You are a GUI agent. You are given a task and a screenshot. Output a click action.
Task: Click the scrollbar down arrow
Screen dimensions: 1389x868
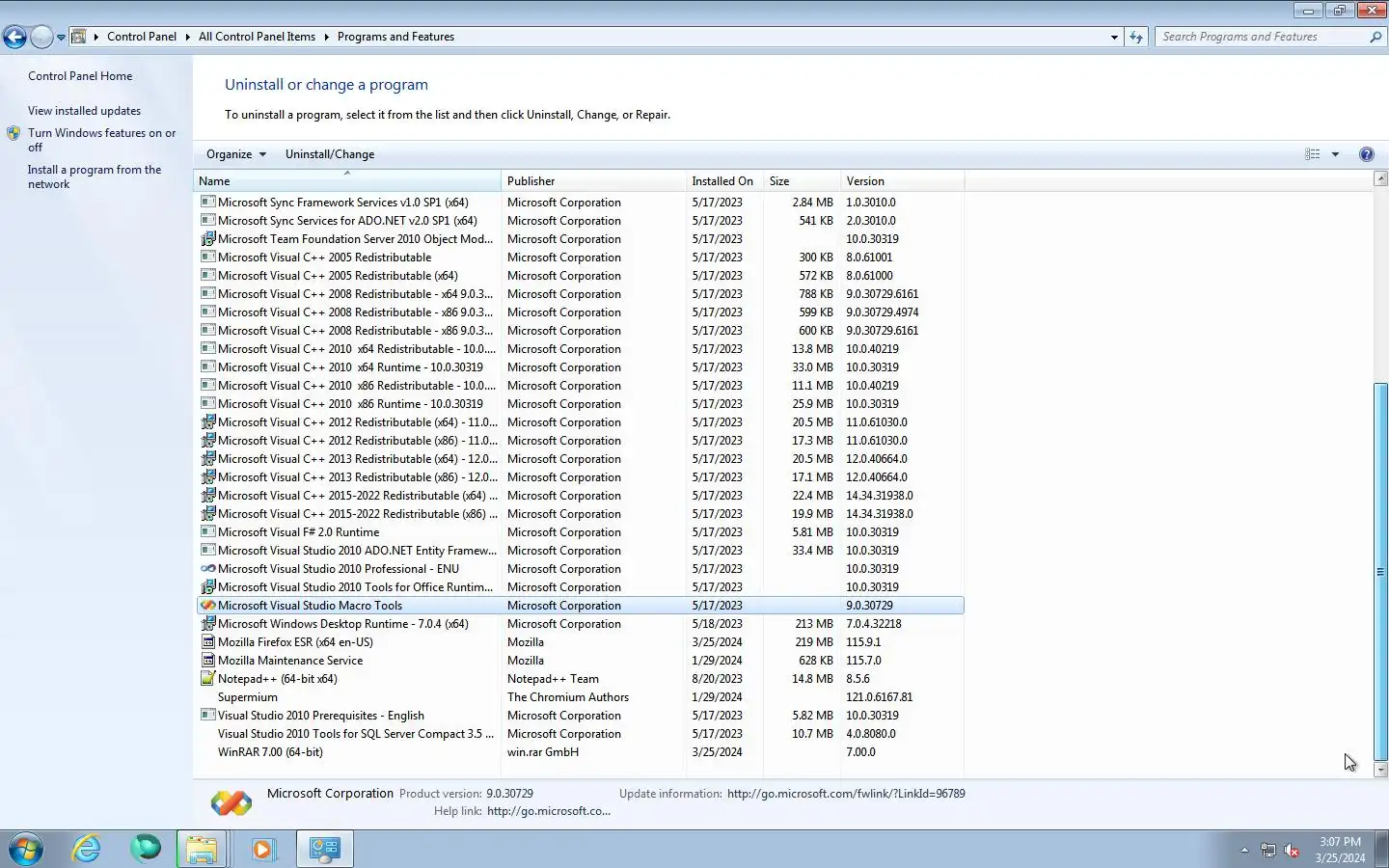tap(1380, 770)
